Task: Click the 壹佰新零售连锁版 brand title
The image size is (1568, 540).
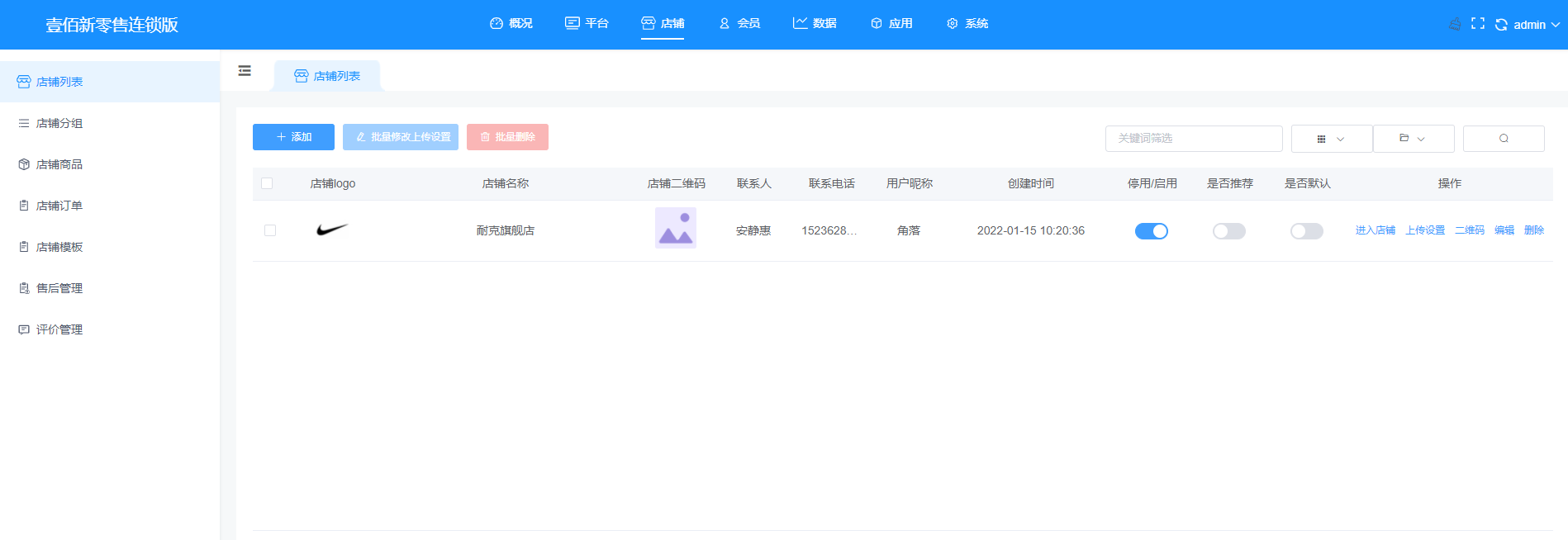Action: [x=112, y=25]
